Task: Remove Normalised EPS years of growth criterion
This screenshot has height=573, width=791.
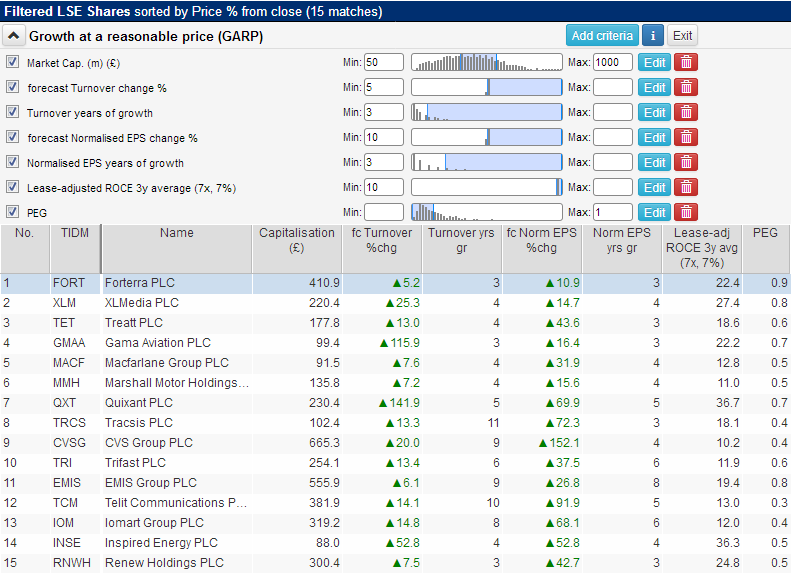Action: tap(686, 162)
